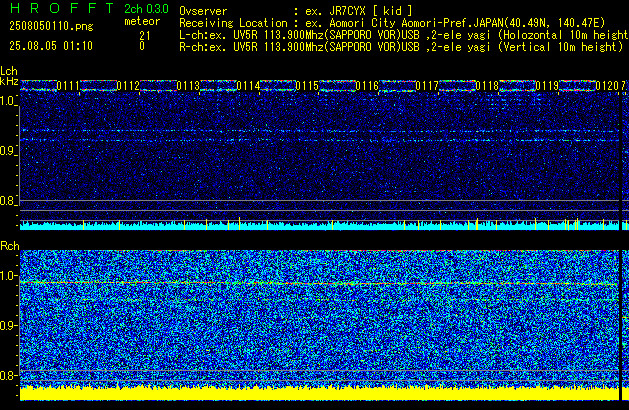Click the HROFFT title text
This screenshot has height=410, width=629.
click(x=62, y=8)
